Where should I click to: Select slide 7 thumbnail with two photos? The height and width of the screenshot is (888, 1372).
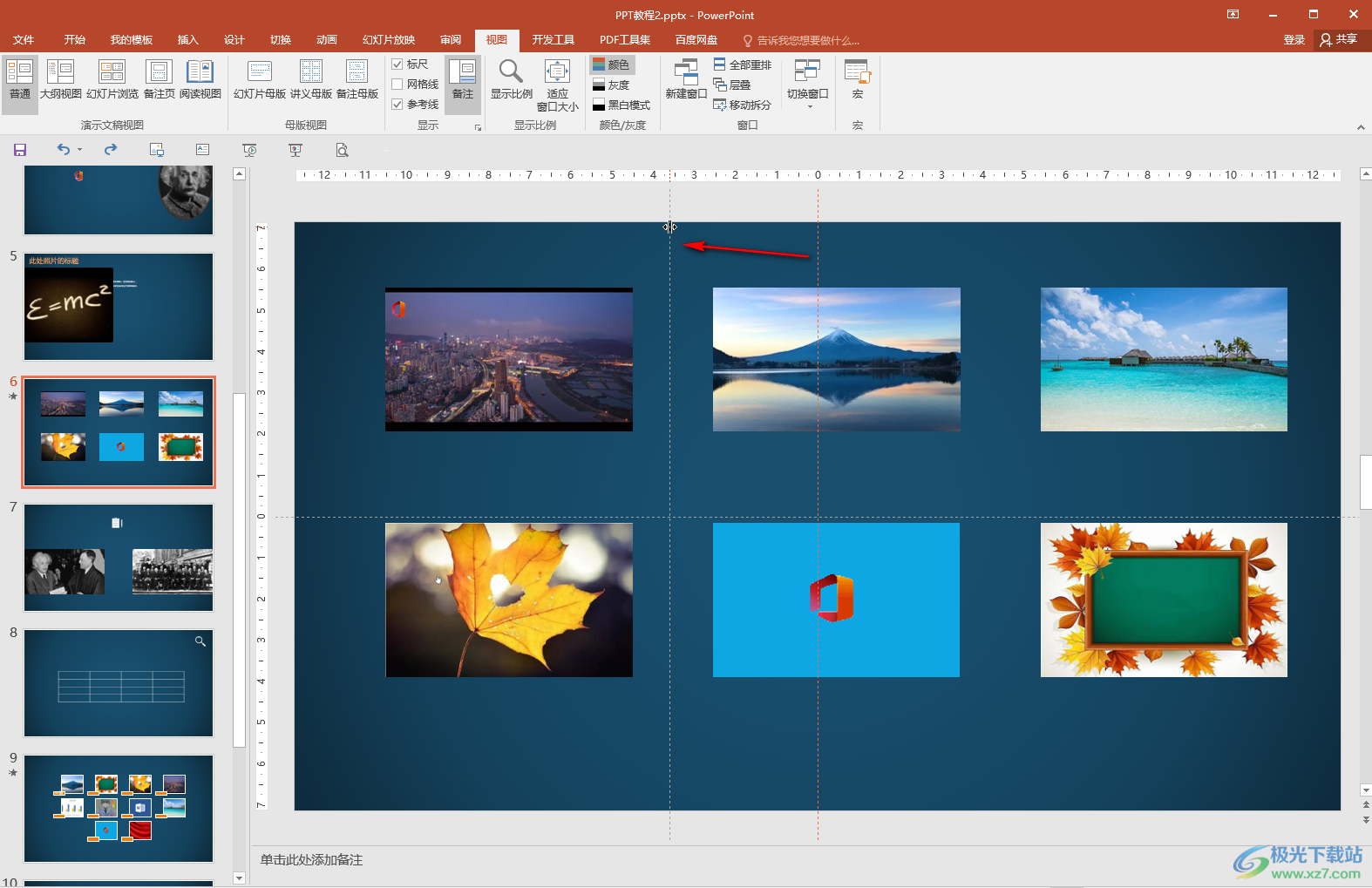coord(119,558)
